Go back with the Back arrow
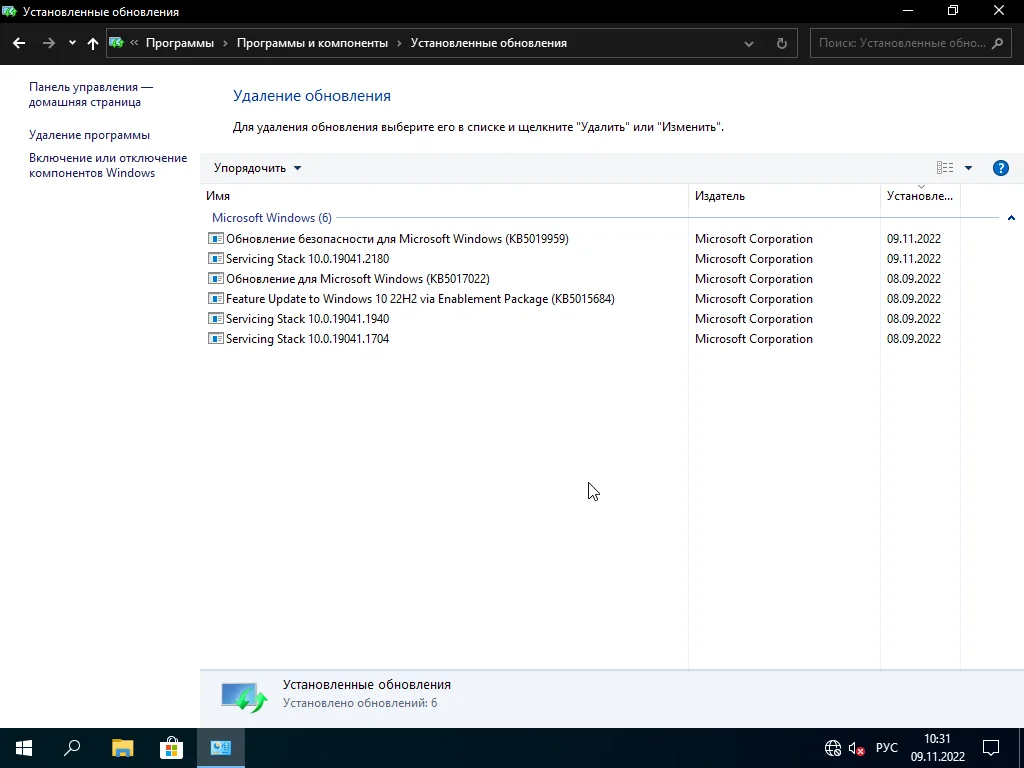 19,43
